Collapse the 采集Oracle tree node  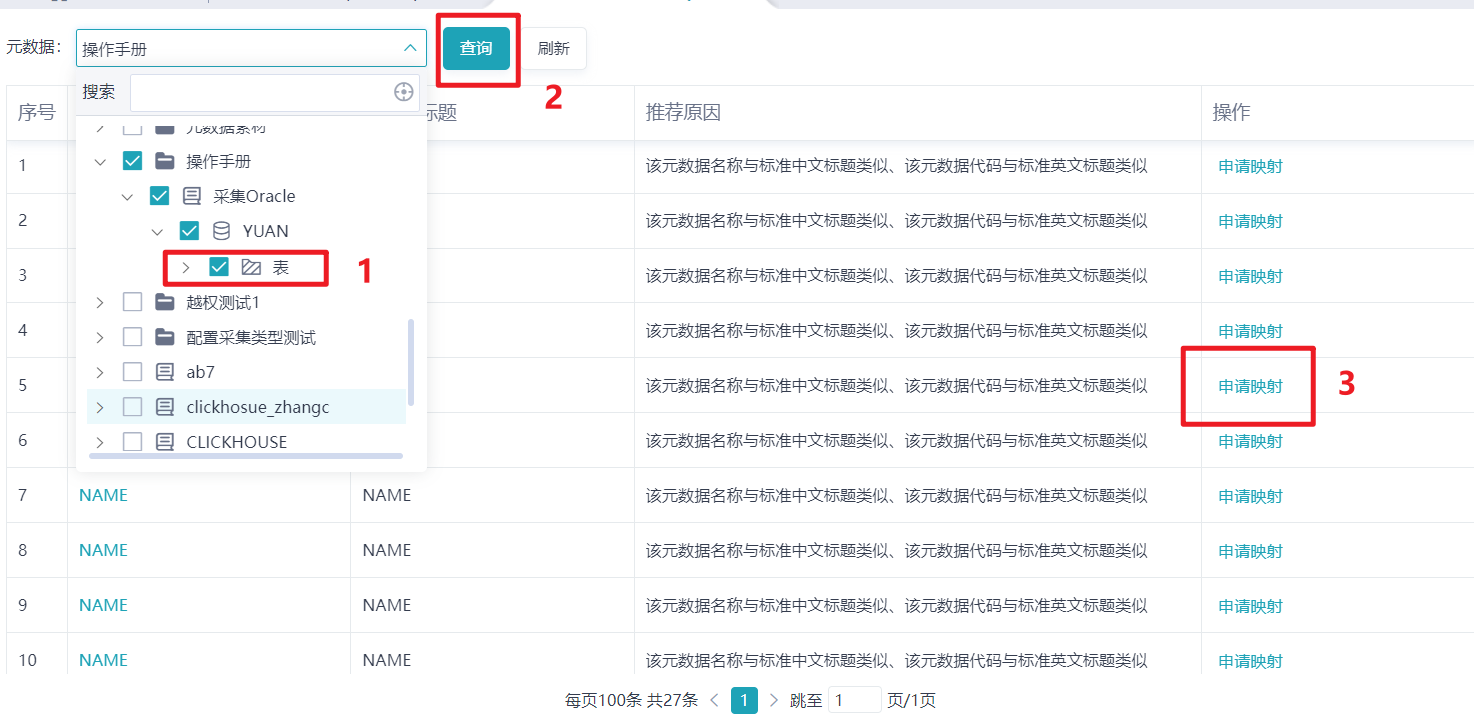coord(127,196)
